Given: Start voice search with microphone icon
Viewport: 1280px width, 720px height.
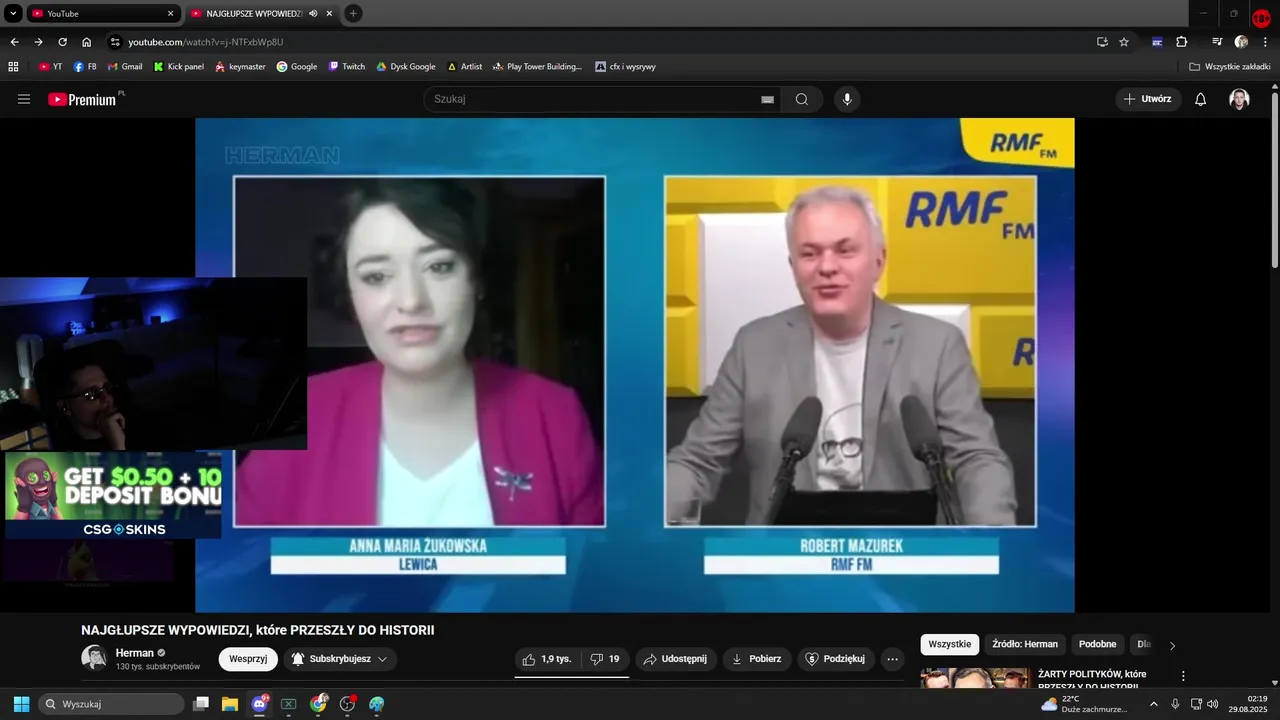Looking at the screenshot, I should [847, 99].
